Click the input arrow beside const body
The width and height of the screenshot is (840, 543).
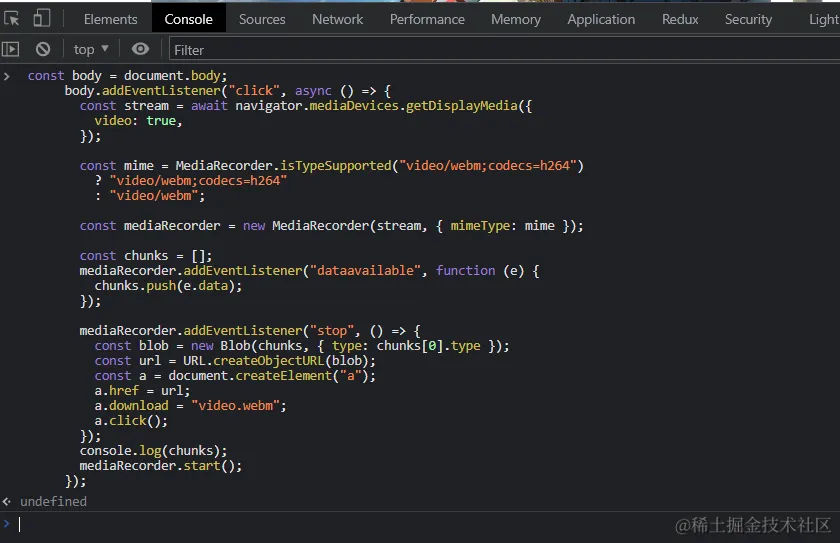click(7, 76)
